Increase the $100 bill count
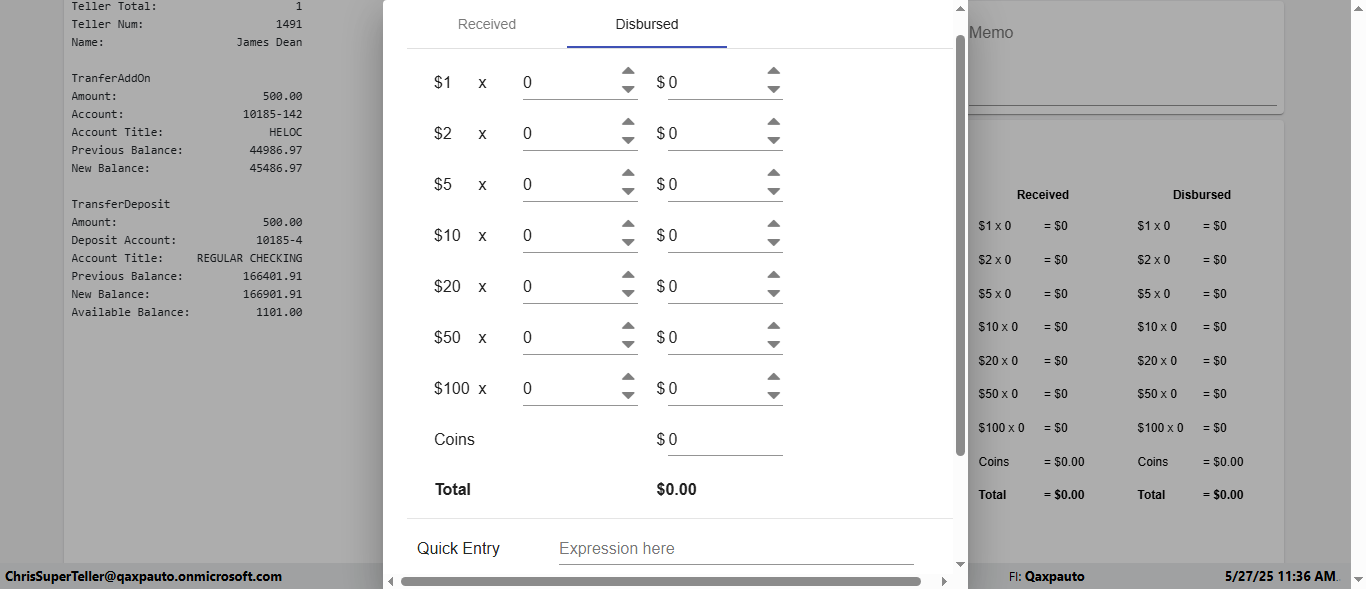This screenshot has width=1366, height=589. (628, 377)
